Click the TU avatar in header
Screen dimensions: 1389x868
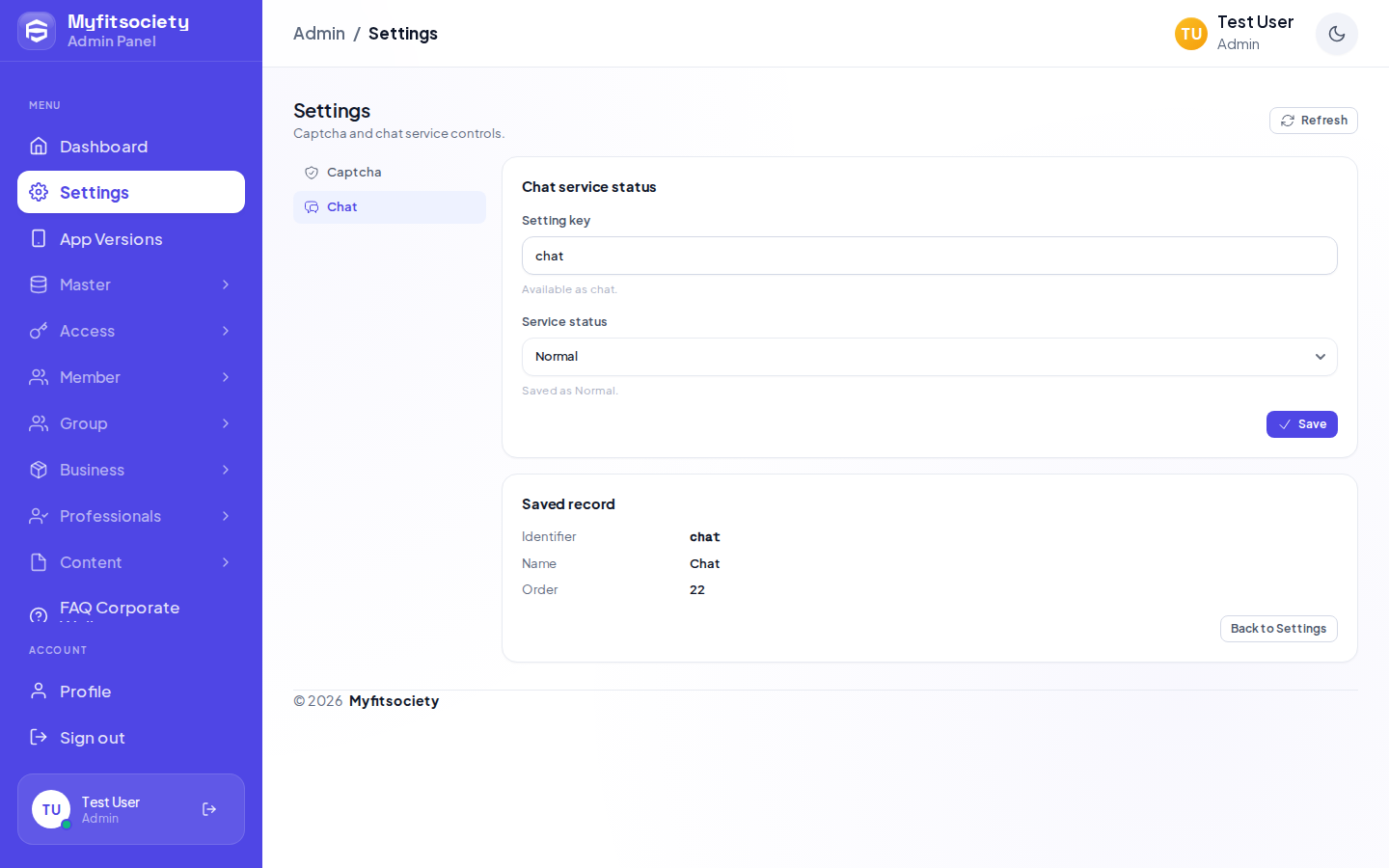point(1191,34)
